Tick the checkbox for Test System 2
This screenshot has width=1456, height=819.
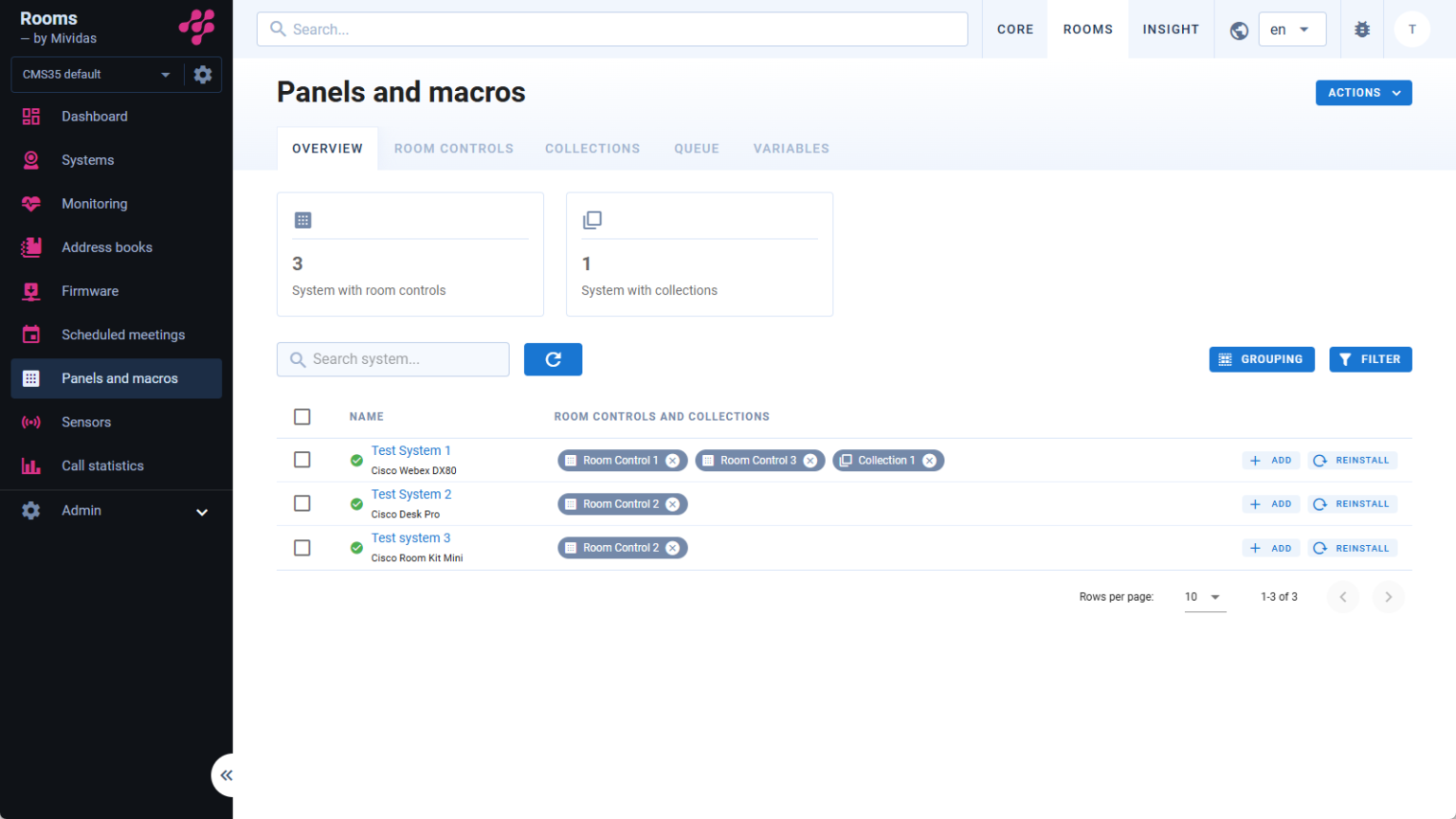pos(302,503)
